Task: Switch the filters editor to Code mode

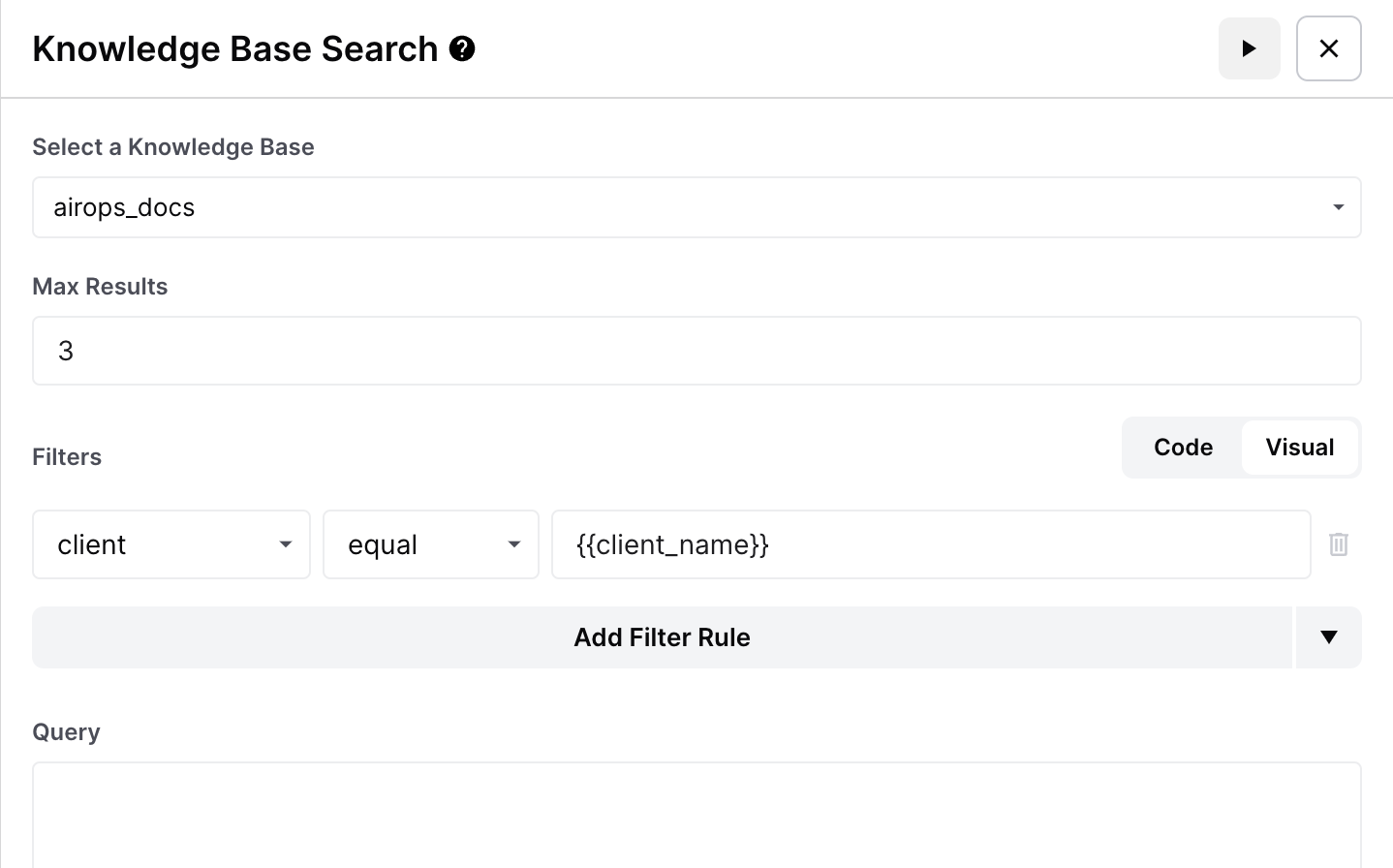Action: (1183, 448)
